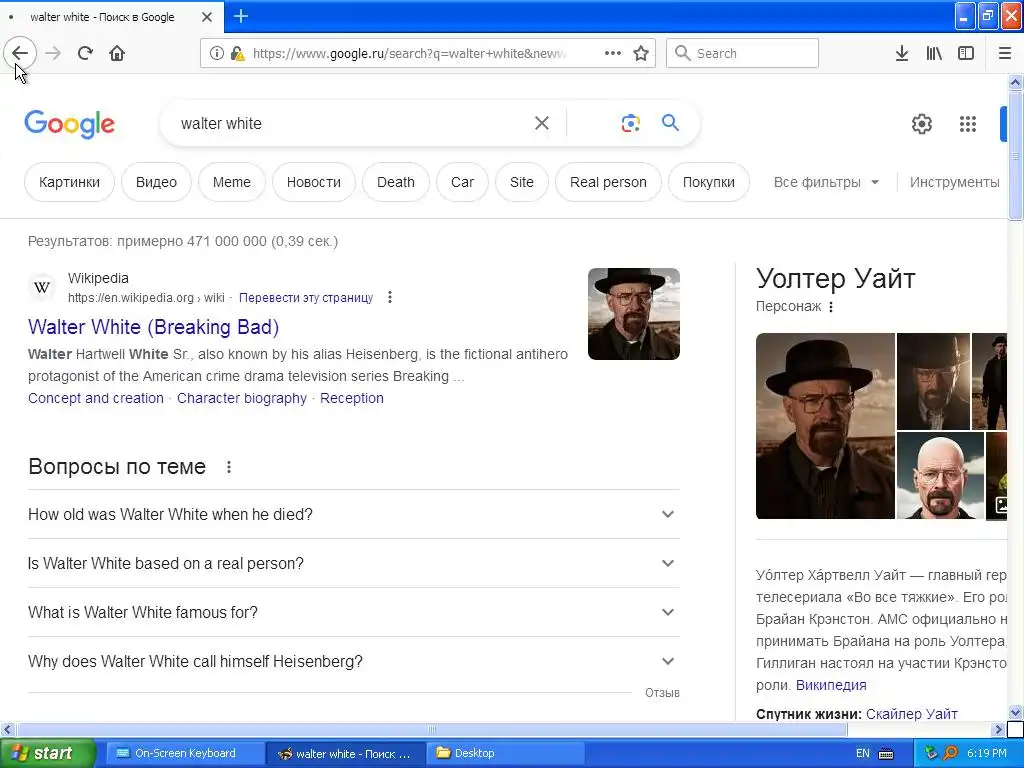
Task: Click the forward navigation arrow
Action: 54,53
